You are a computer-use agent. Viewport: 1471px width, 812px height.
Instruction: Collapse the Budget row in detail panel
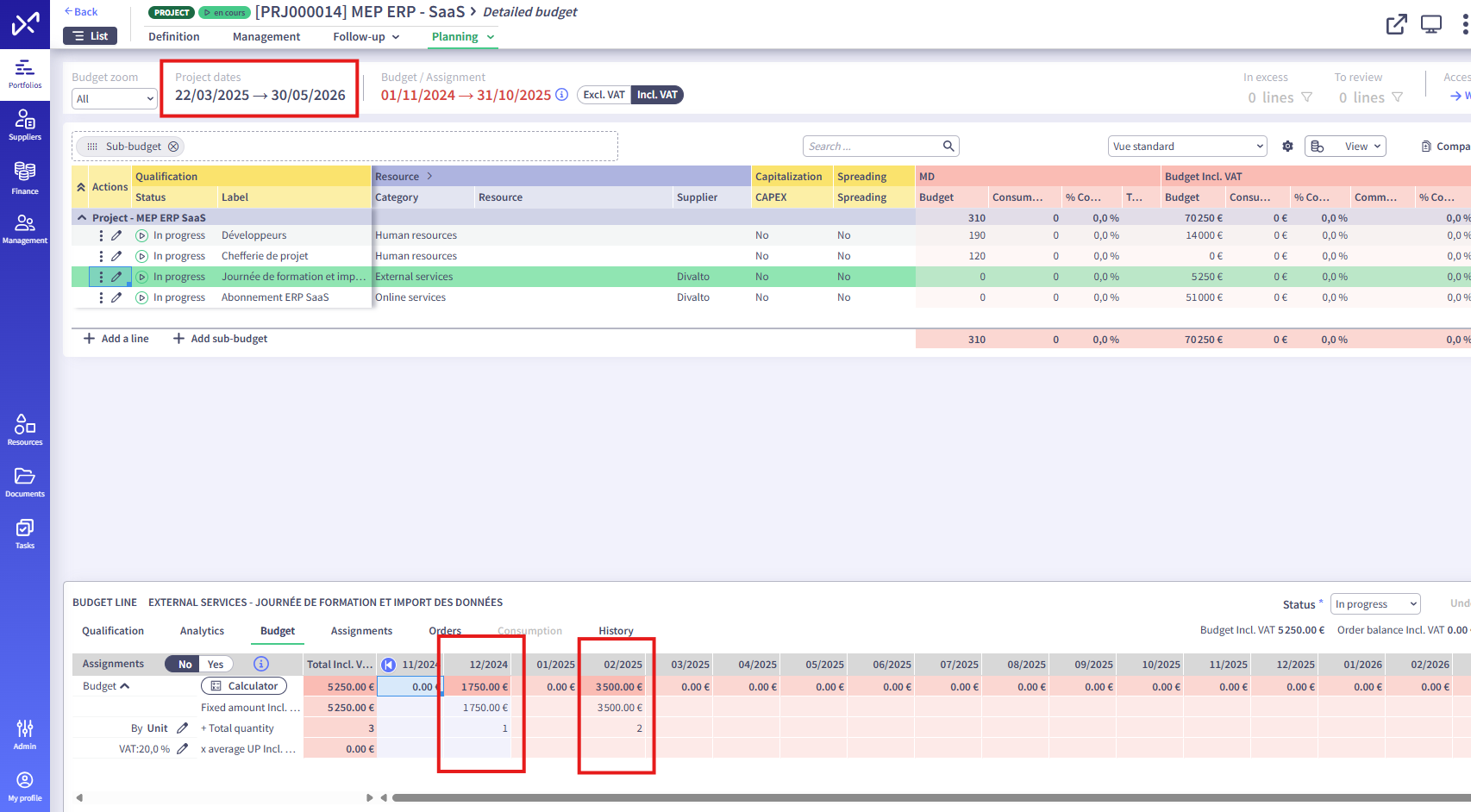pos(125,686)
